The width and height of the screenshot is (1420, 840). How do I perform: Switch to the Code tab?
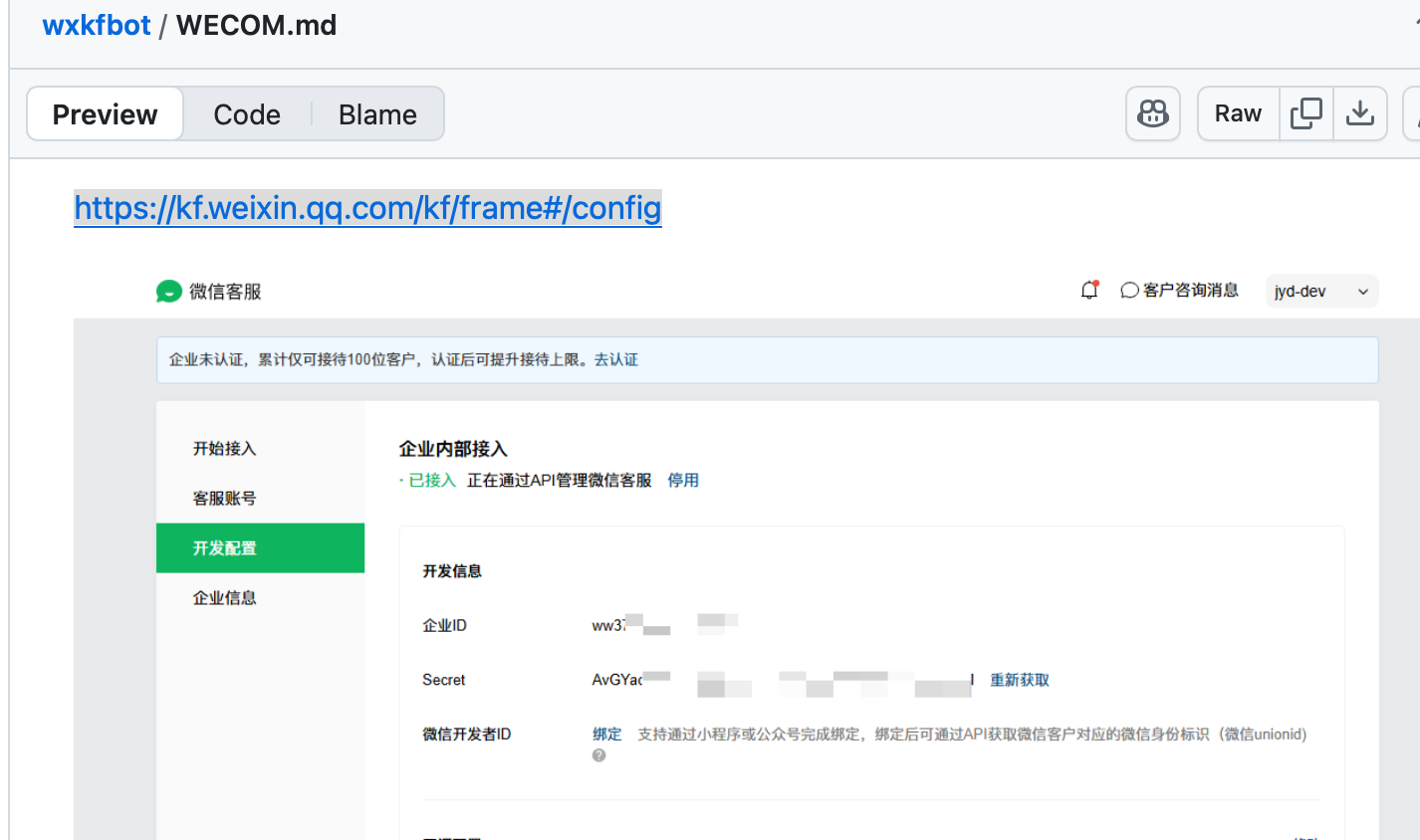247,114
